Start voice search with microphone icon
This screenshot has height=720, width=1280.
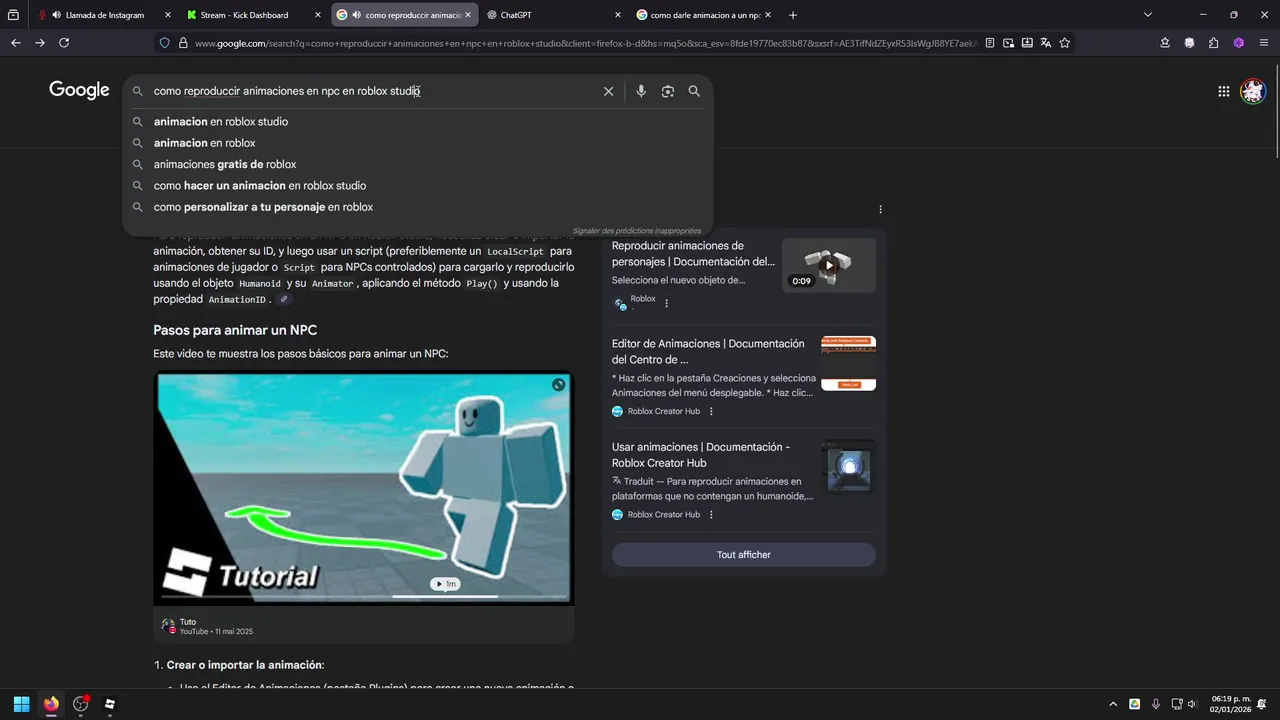641,91
